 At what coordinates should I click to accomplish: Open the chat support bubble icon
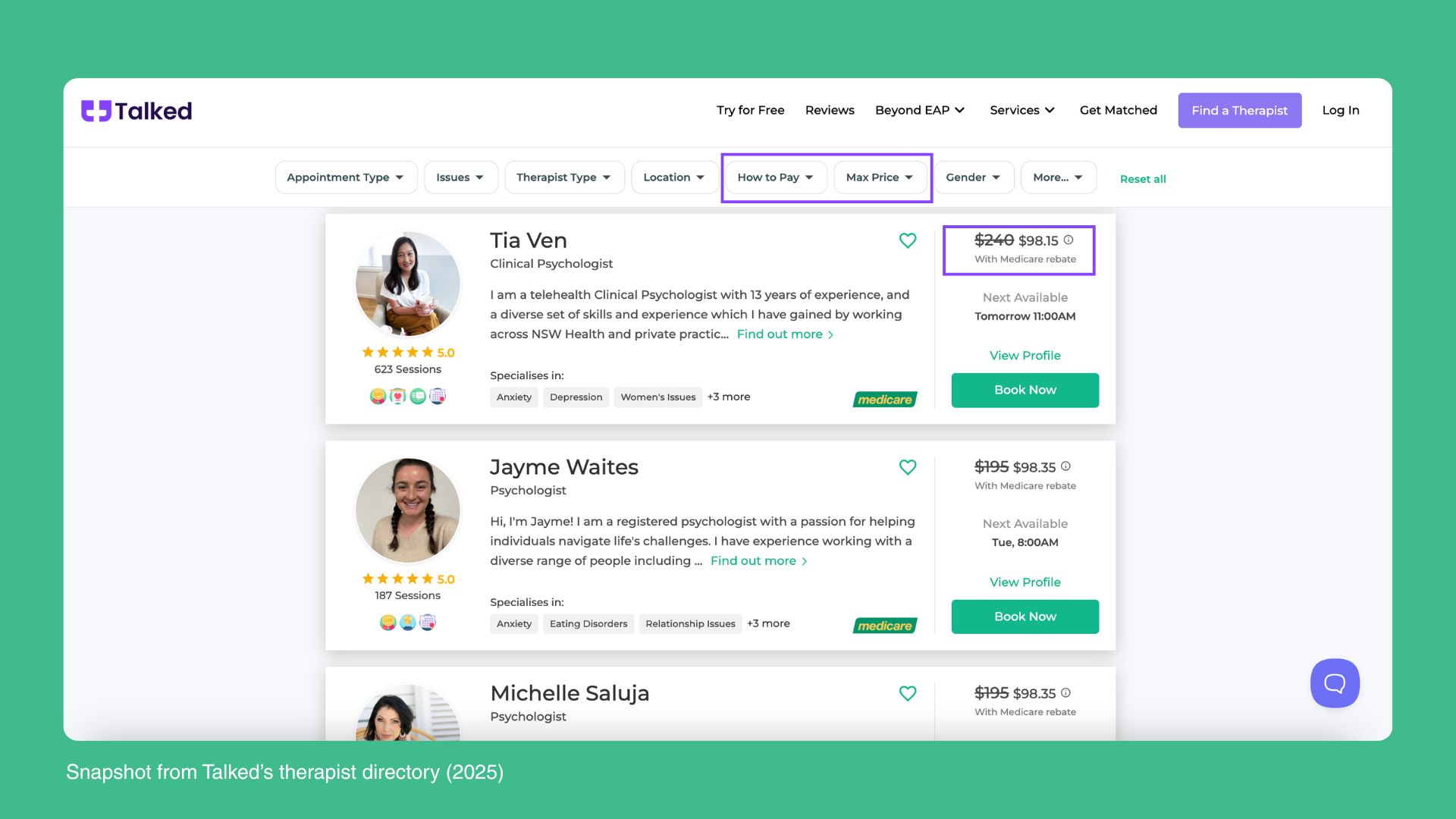tap(1335, 683)
